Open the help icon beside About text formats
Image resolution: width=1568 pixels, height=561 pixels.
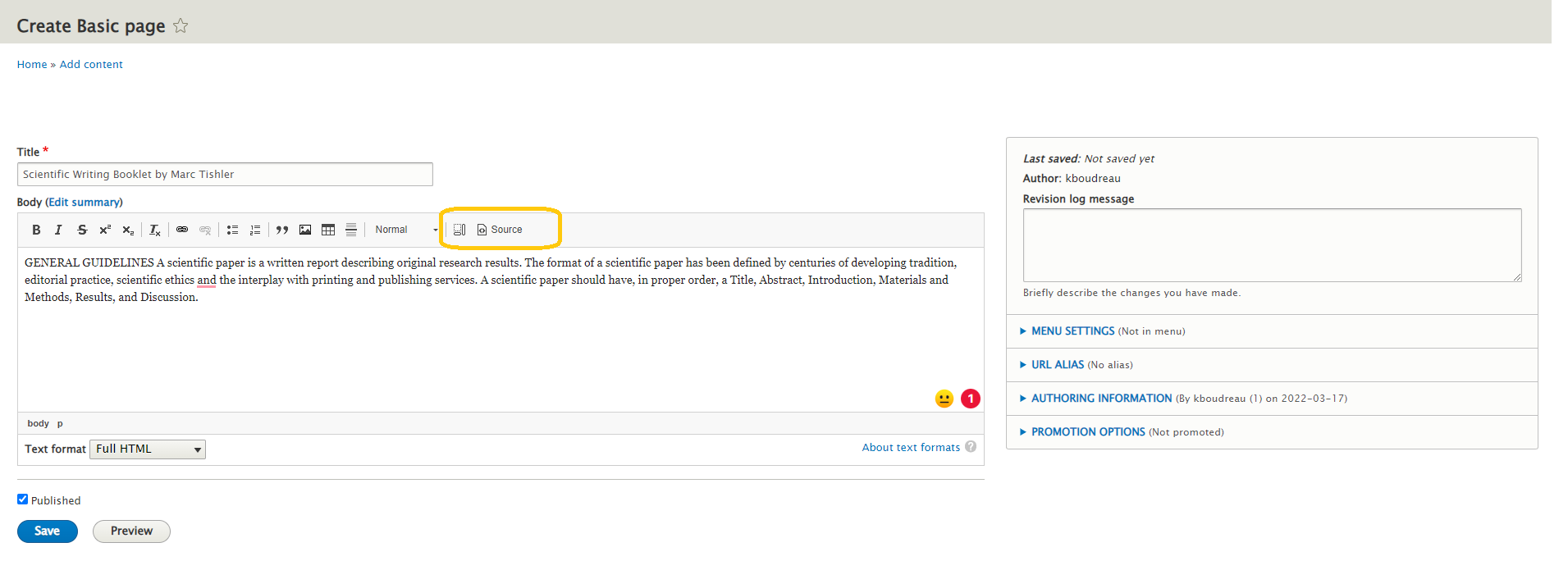[x=971, y=447]
